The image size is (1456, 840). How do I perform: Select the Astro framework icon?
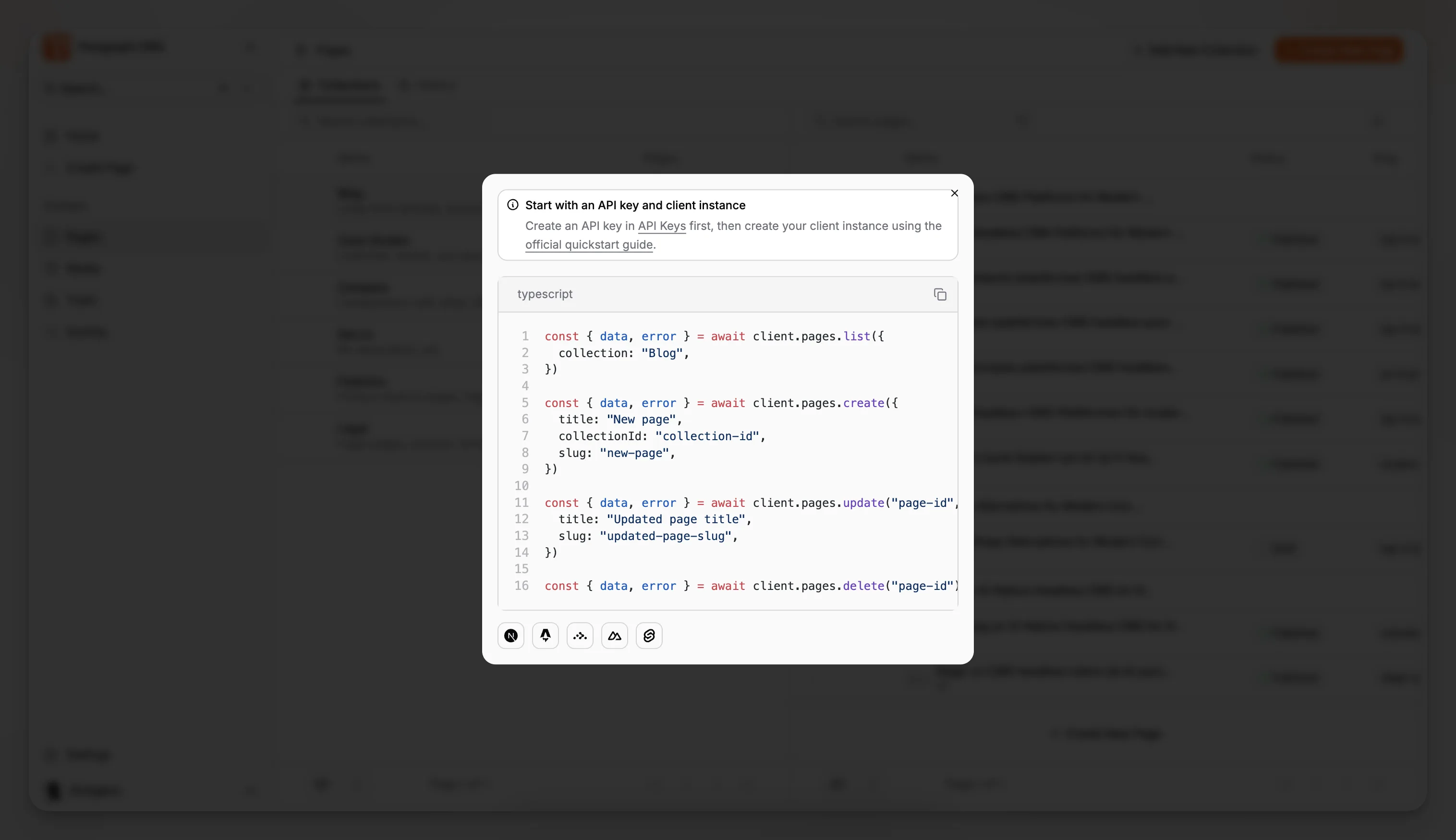point(546,636)
